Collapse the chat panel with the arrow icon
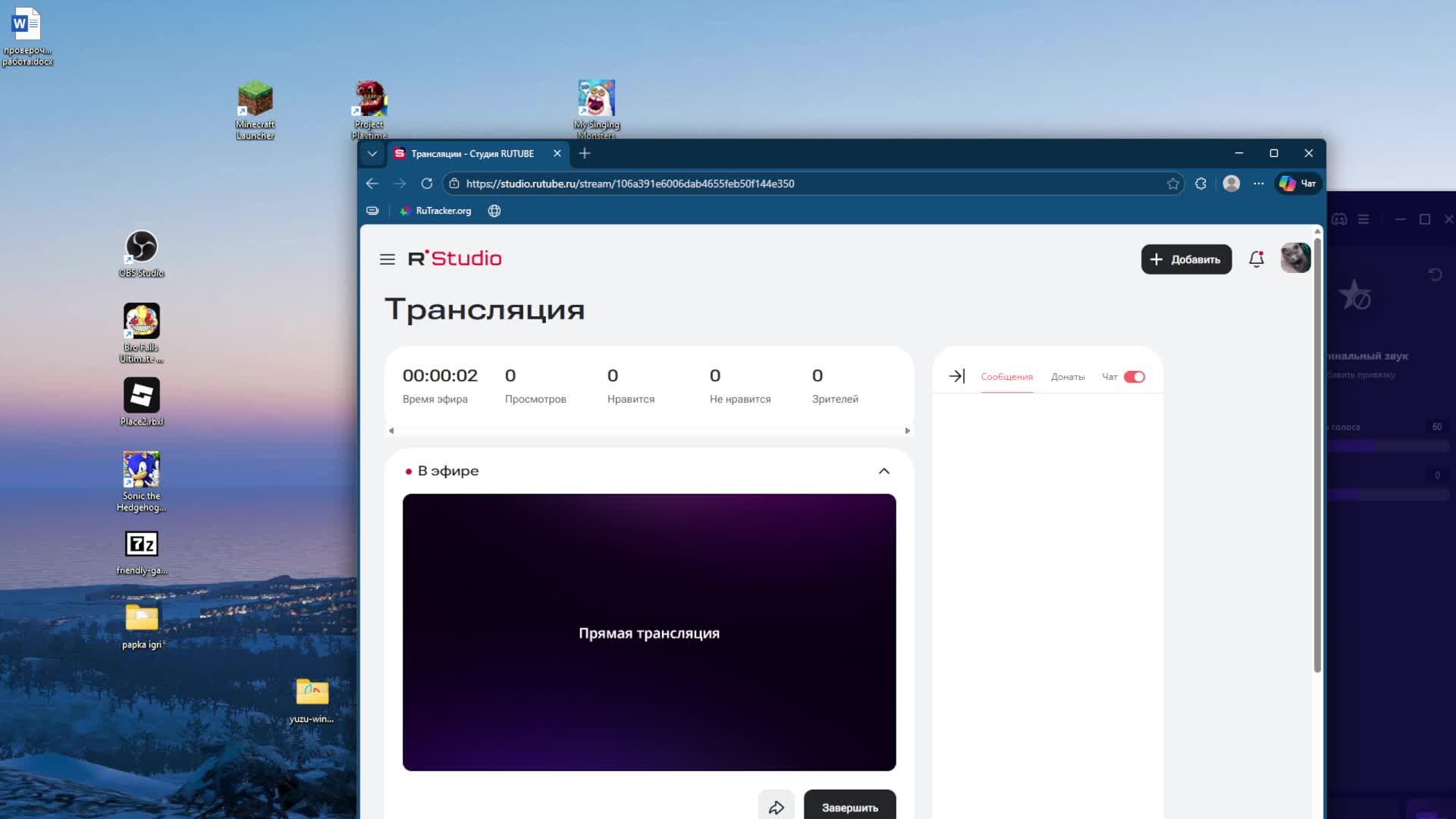Screen dimensions: 1456x819 pos(956,376)
